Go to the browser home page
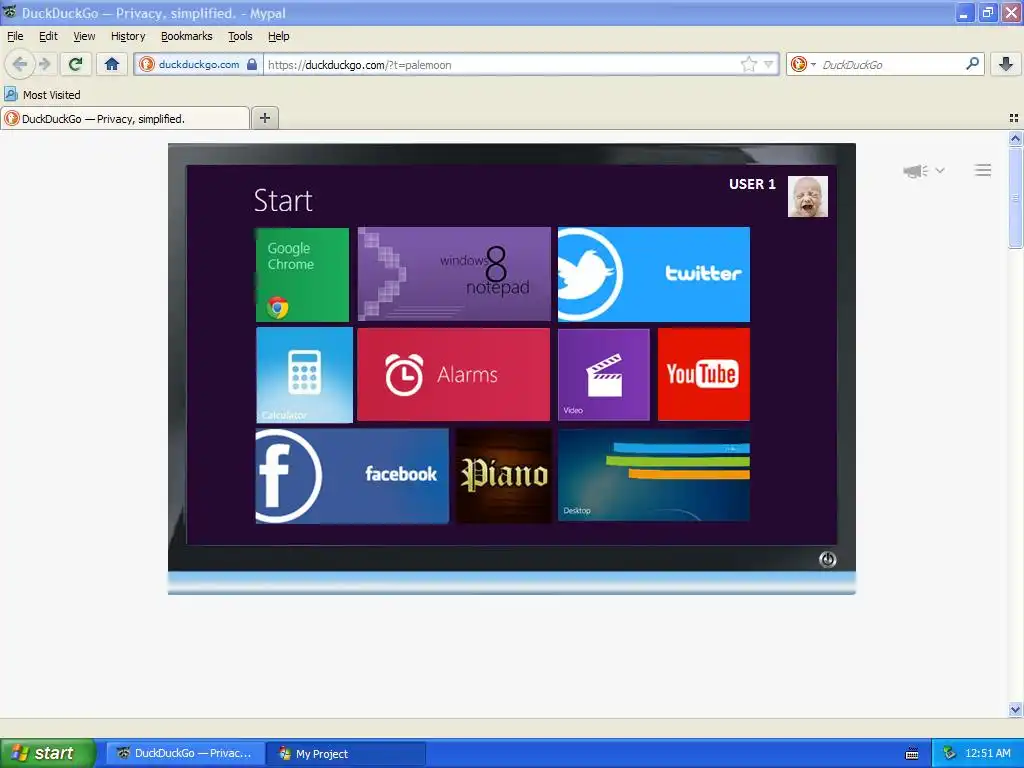 click(x=112, y=64)
